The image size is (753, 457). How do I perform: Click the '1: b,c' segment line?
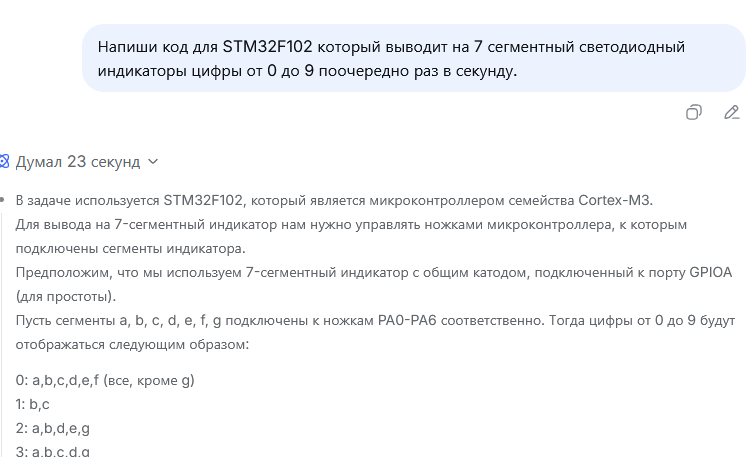(31, 404)
